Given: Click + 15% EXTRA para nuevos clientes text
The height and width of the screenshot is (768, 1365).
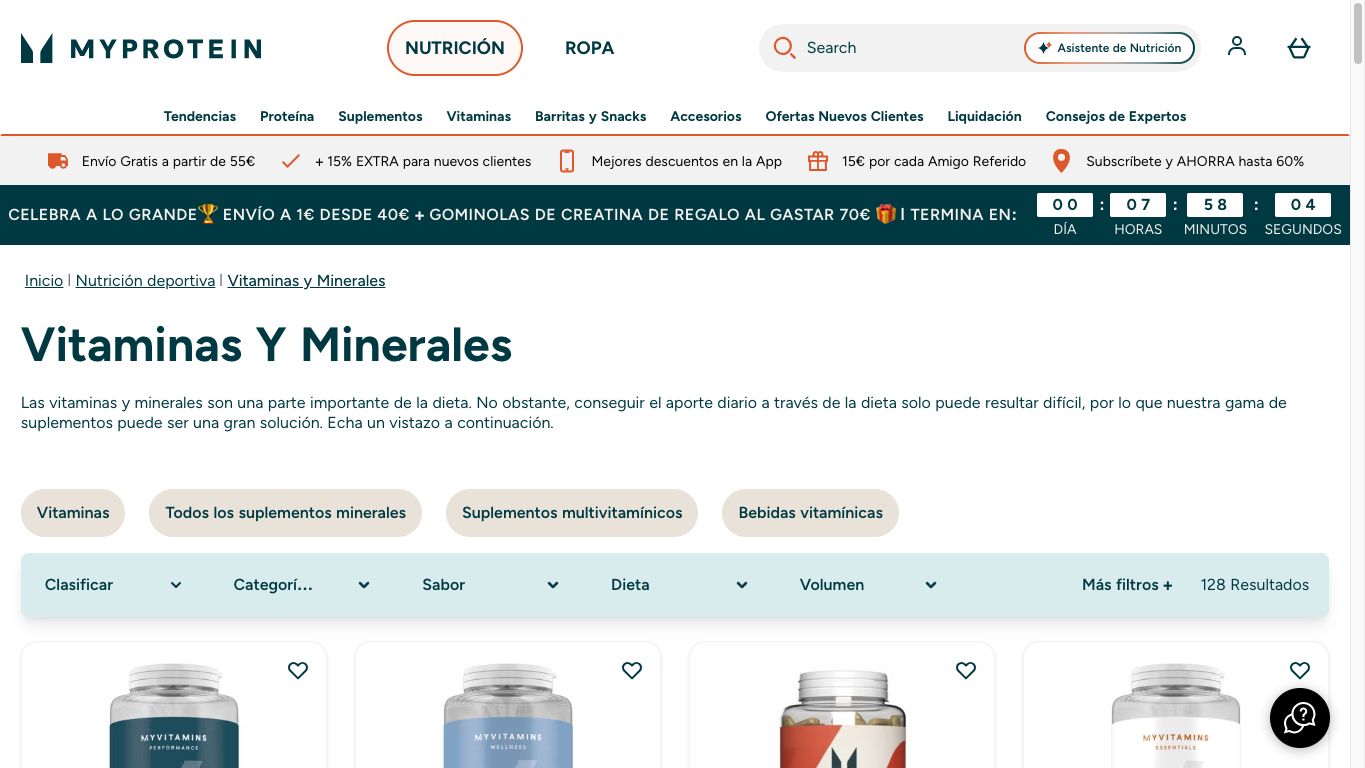Looking at the screenshot, I should (x=423, y=161).
